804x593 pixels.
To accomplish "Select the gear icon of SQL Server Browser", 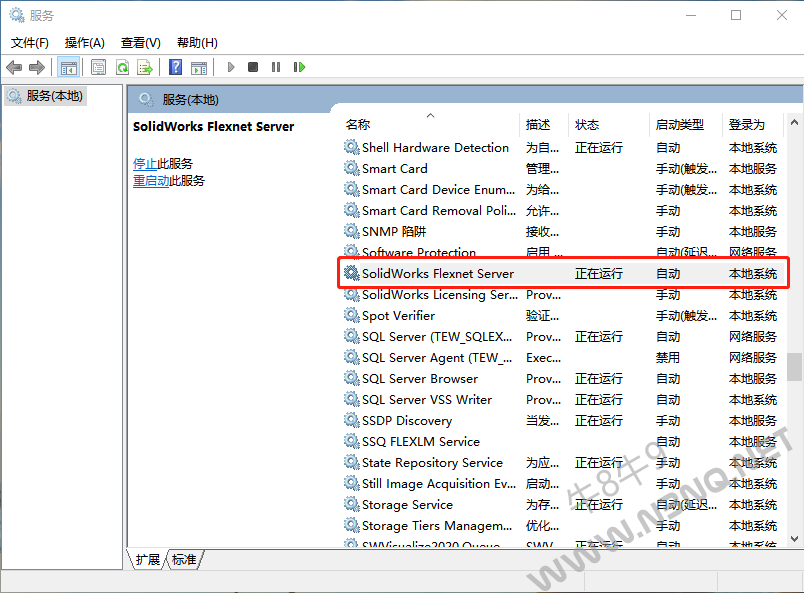I will (x=351, y=379).
